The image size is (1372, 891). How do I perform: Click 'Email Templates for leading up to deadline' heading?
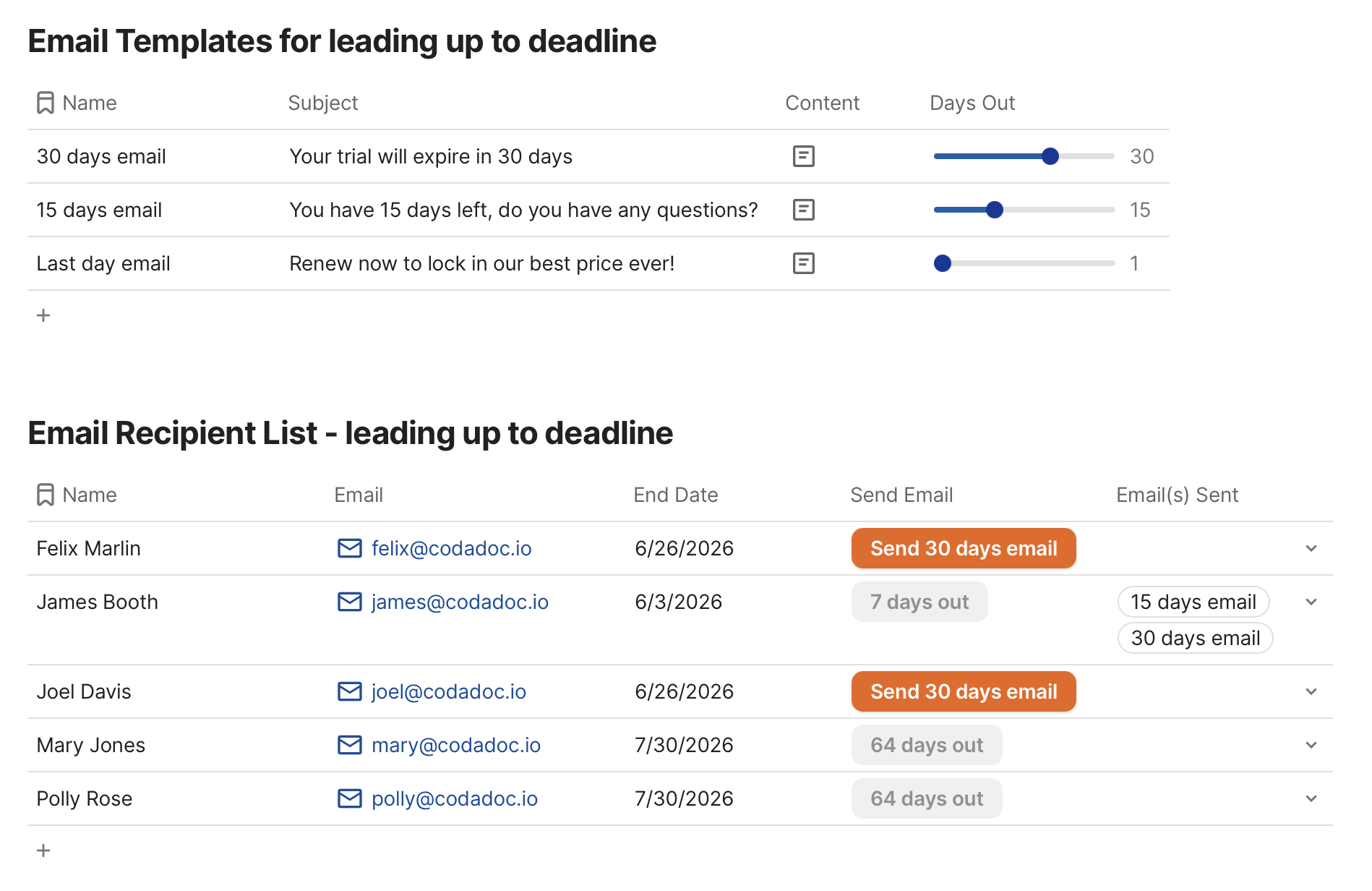342,41
